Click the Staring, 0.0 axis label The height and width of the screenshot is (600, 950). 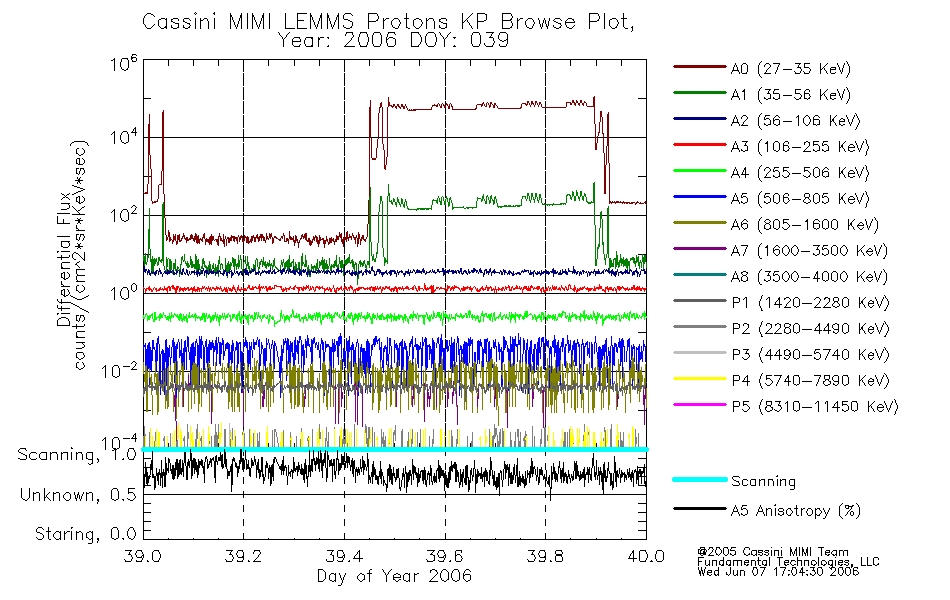85,534
